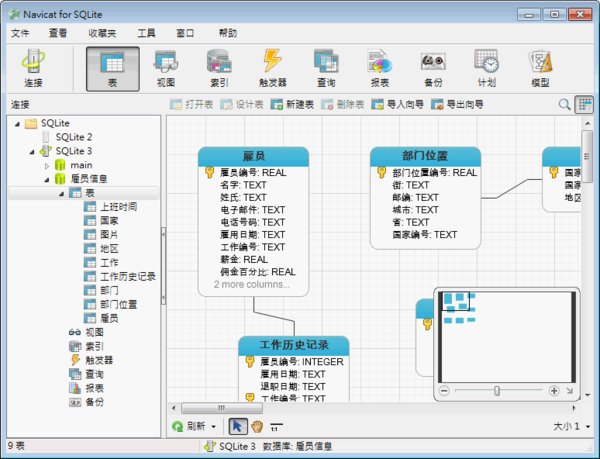Select the hand pan tool

[257, 426]
